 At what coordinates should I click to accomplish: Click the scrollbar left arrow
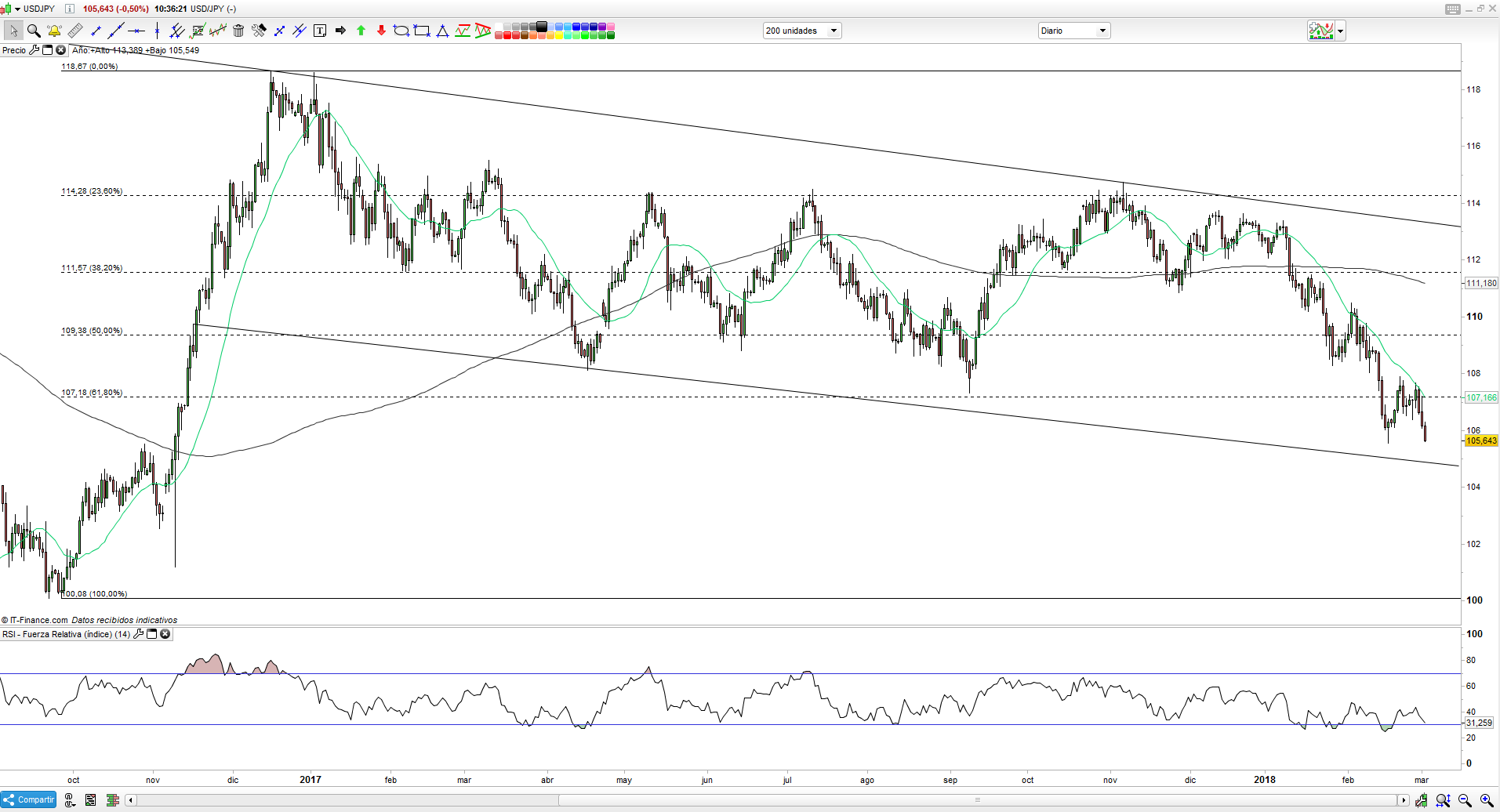[x=131, y=800]
